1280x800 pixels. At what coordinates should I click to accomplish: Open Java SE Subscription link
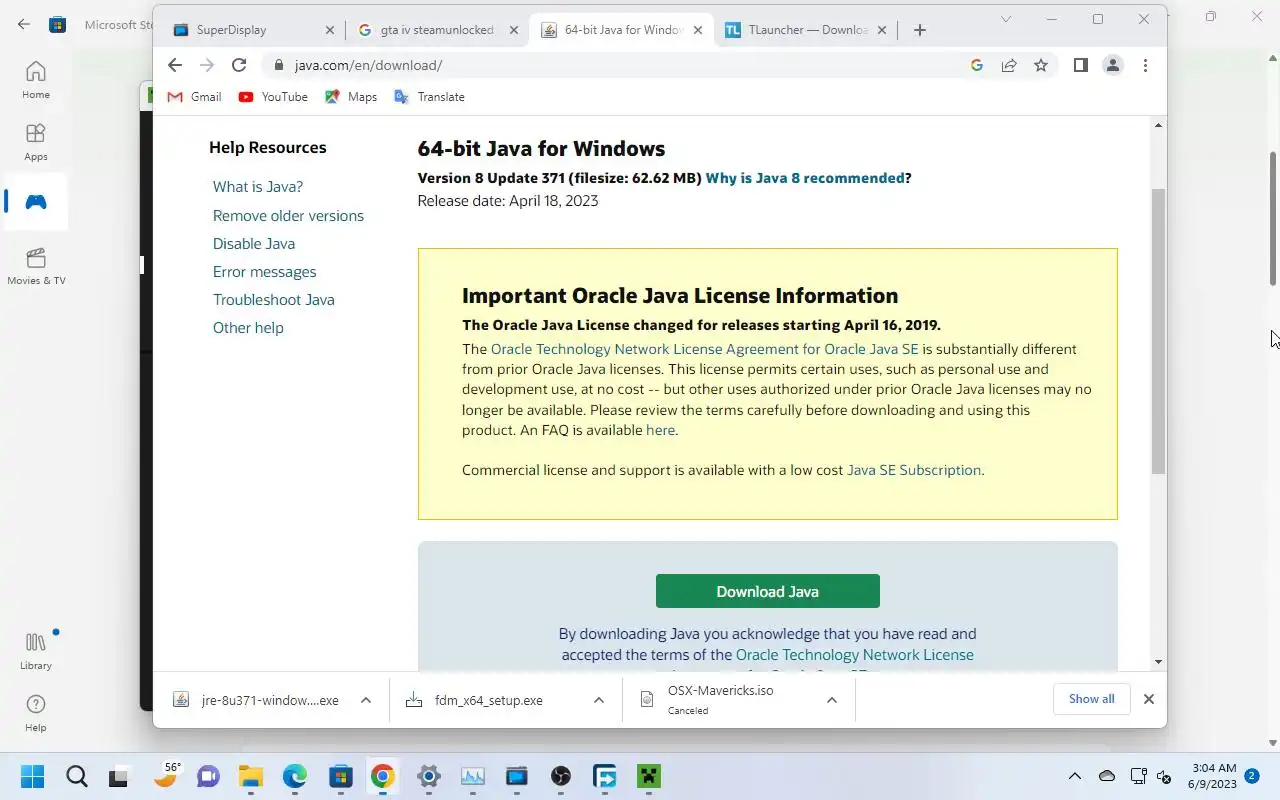(914, 470)
